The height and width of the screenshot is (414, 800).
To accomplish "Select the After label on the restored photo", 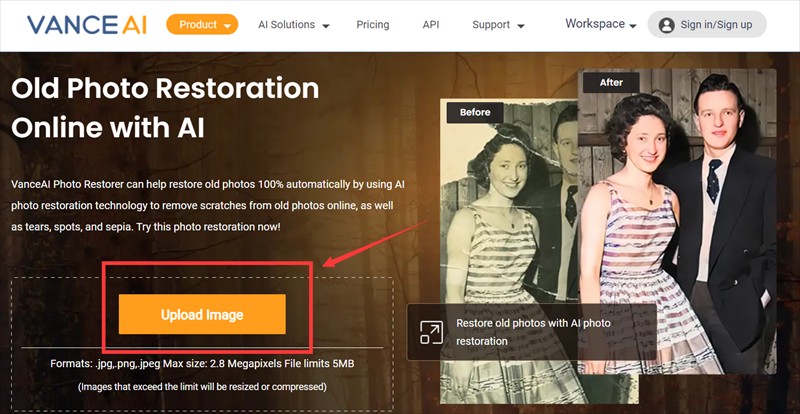I will coord(611,82).
